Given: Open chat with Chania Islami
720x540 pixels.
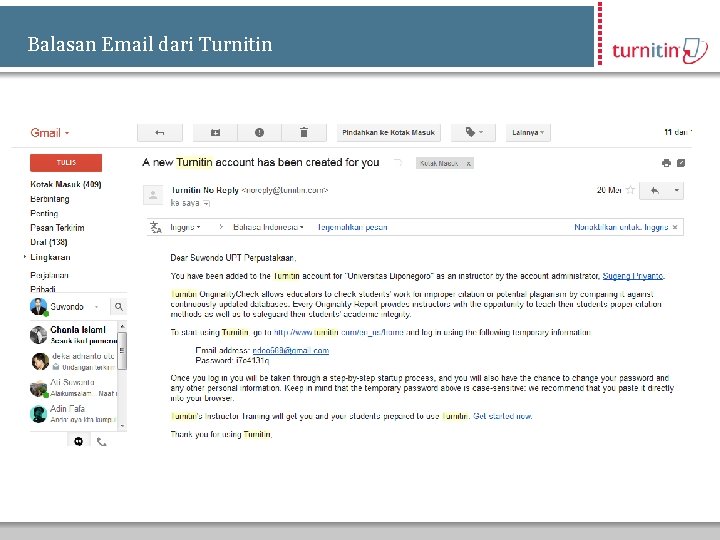Looking at the screenshot, I should tap(73, 335).
